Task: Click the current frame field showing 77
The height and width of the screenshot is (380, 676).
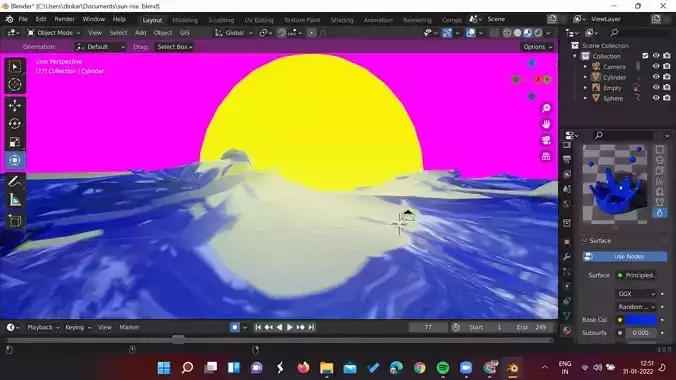Action: tap(428, 327)
